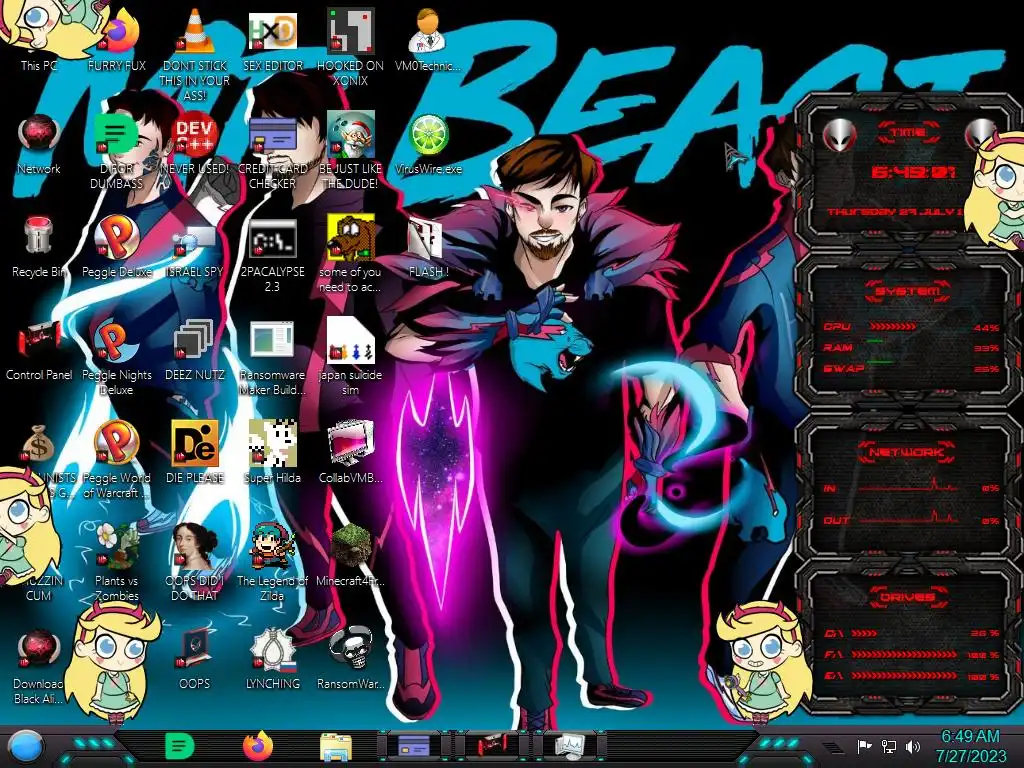Open the 'some of you need to ac...' dog icon

[x=351, y=238]
